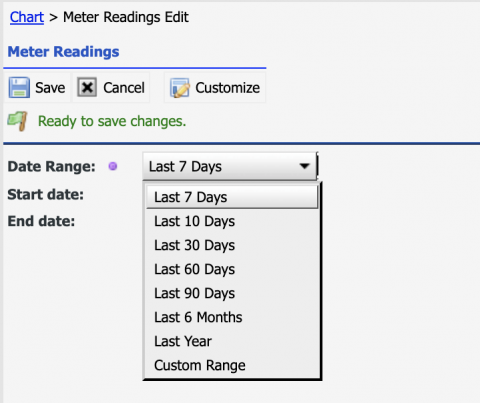The image size is (480, 403).
Task: Open the Date Range dropdown arrow
Action: 304,166
